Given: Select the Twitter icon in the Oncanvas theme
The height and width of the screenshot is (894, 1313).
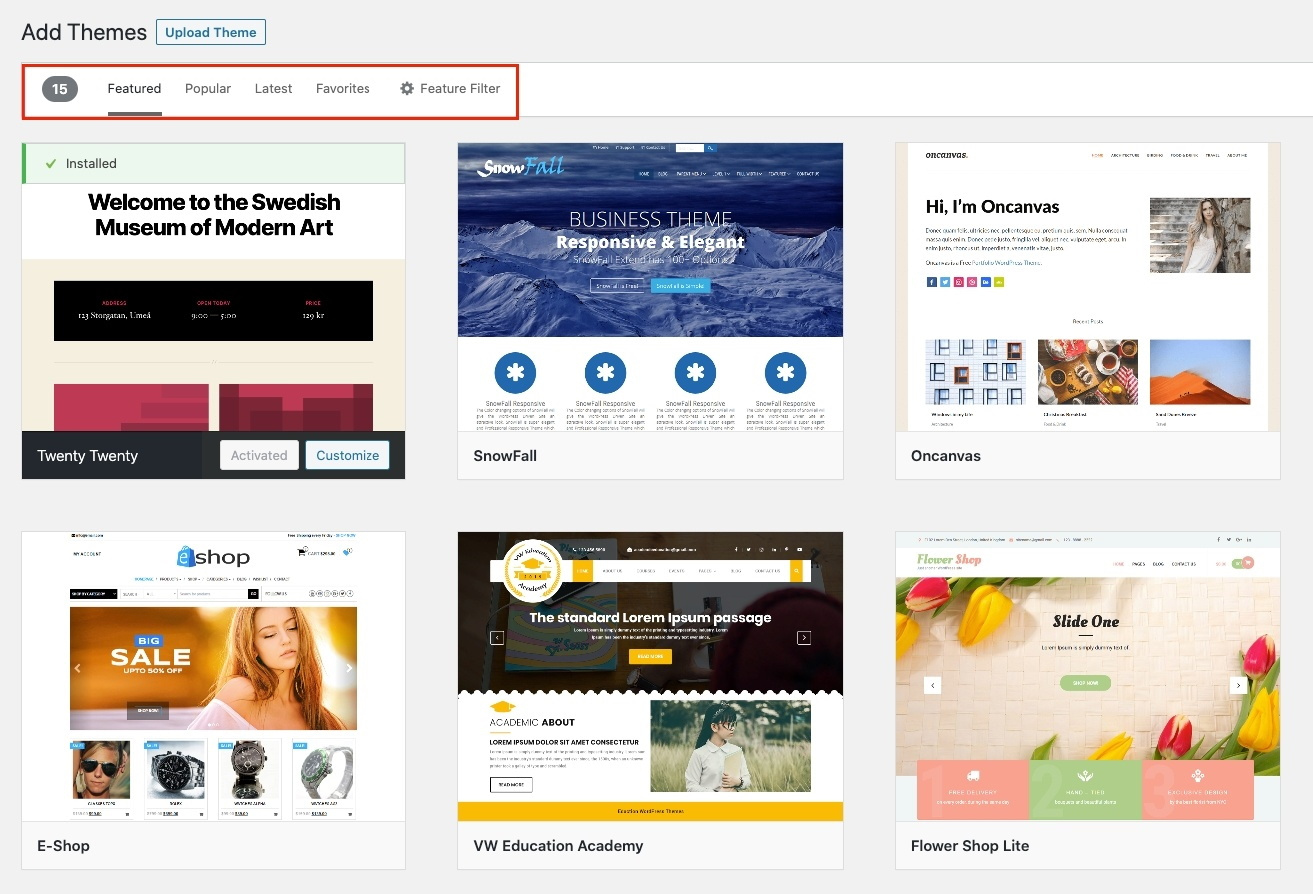Looking at the screenshot, I should coord(946,282).
